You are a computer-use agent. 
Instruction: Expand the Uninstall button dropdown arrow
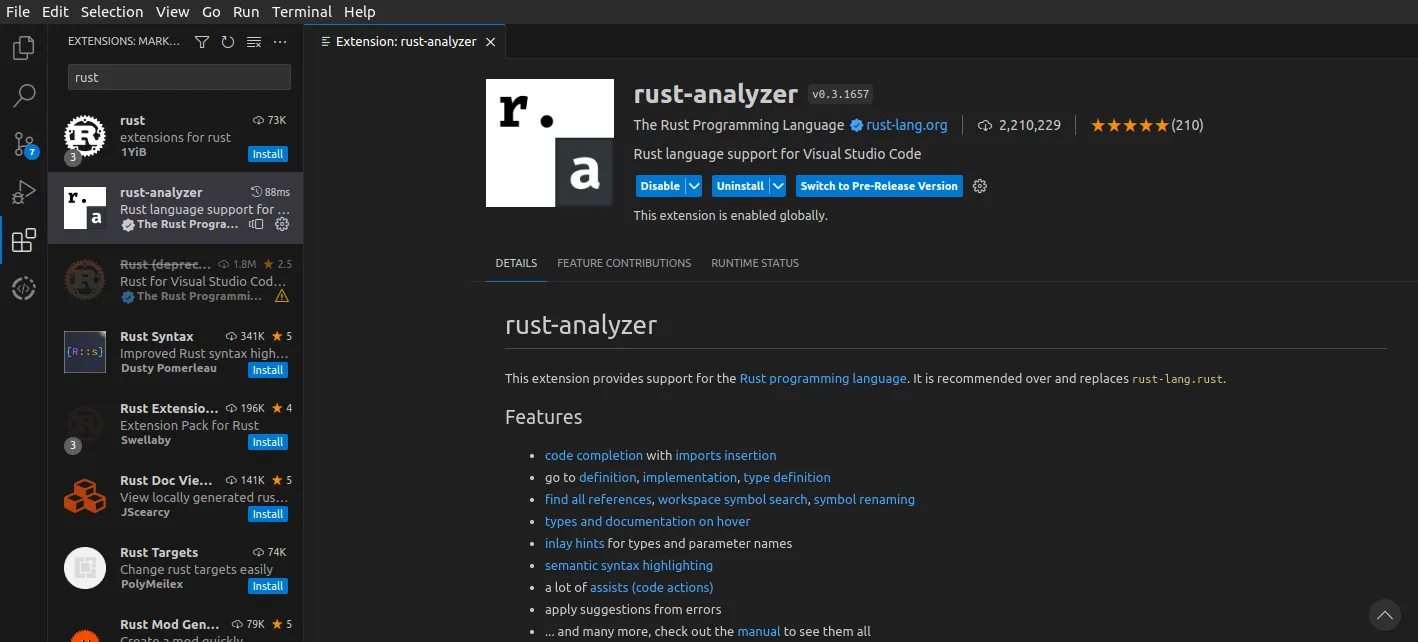(776, 186)
